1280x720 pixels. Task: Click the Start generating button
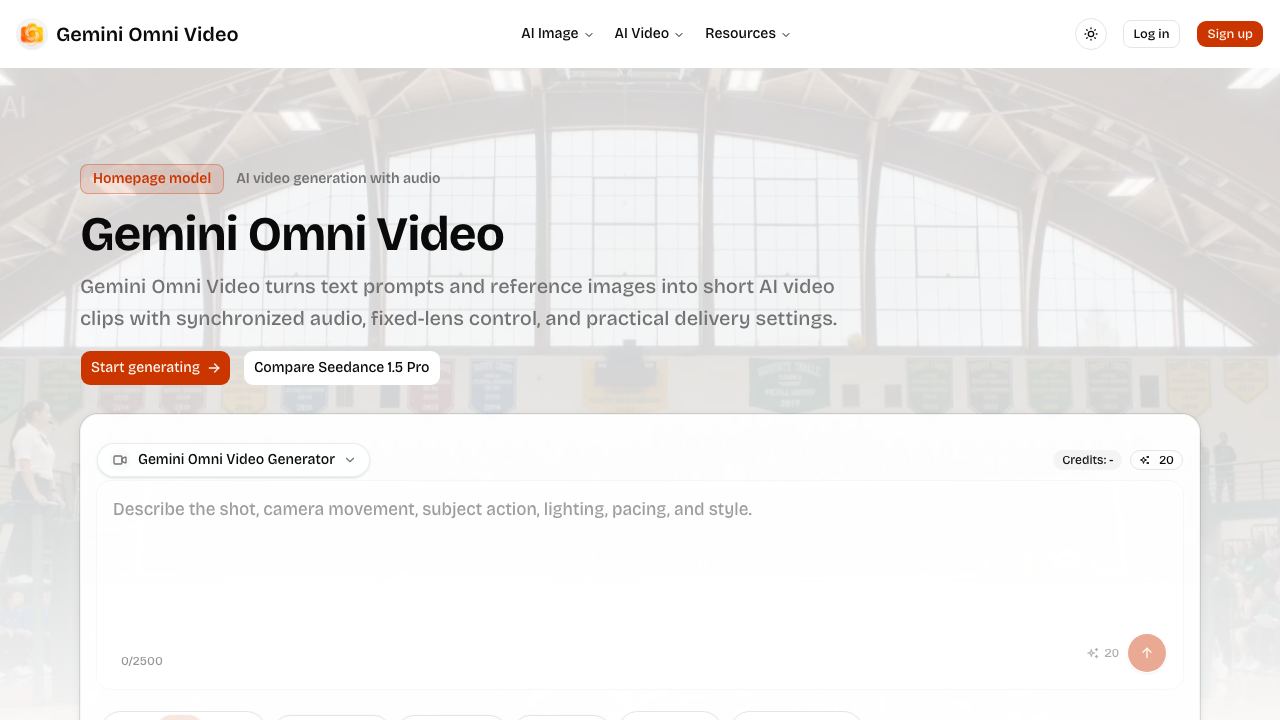155,368
